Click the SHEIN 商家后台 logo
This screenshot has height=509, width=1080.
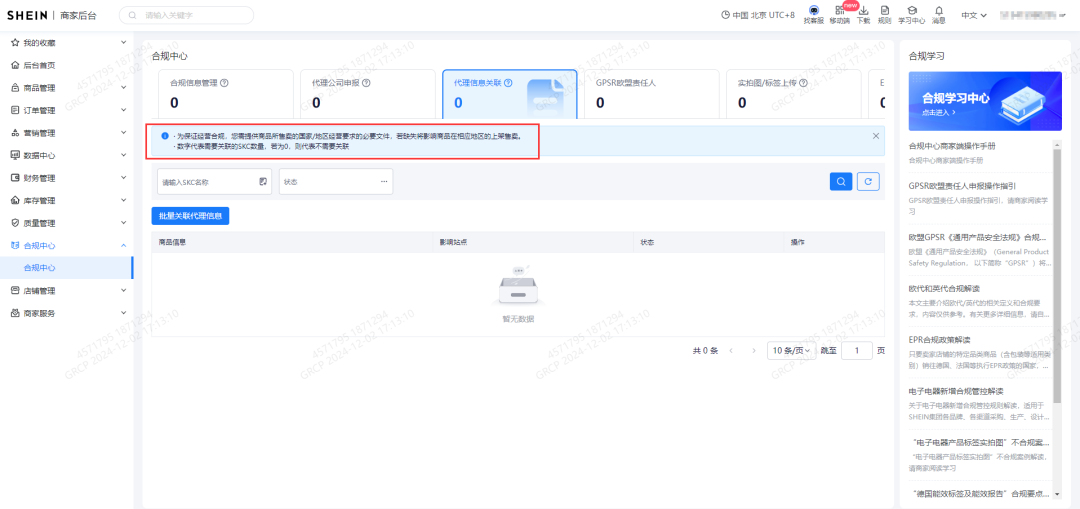52,15
